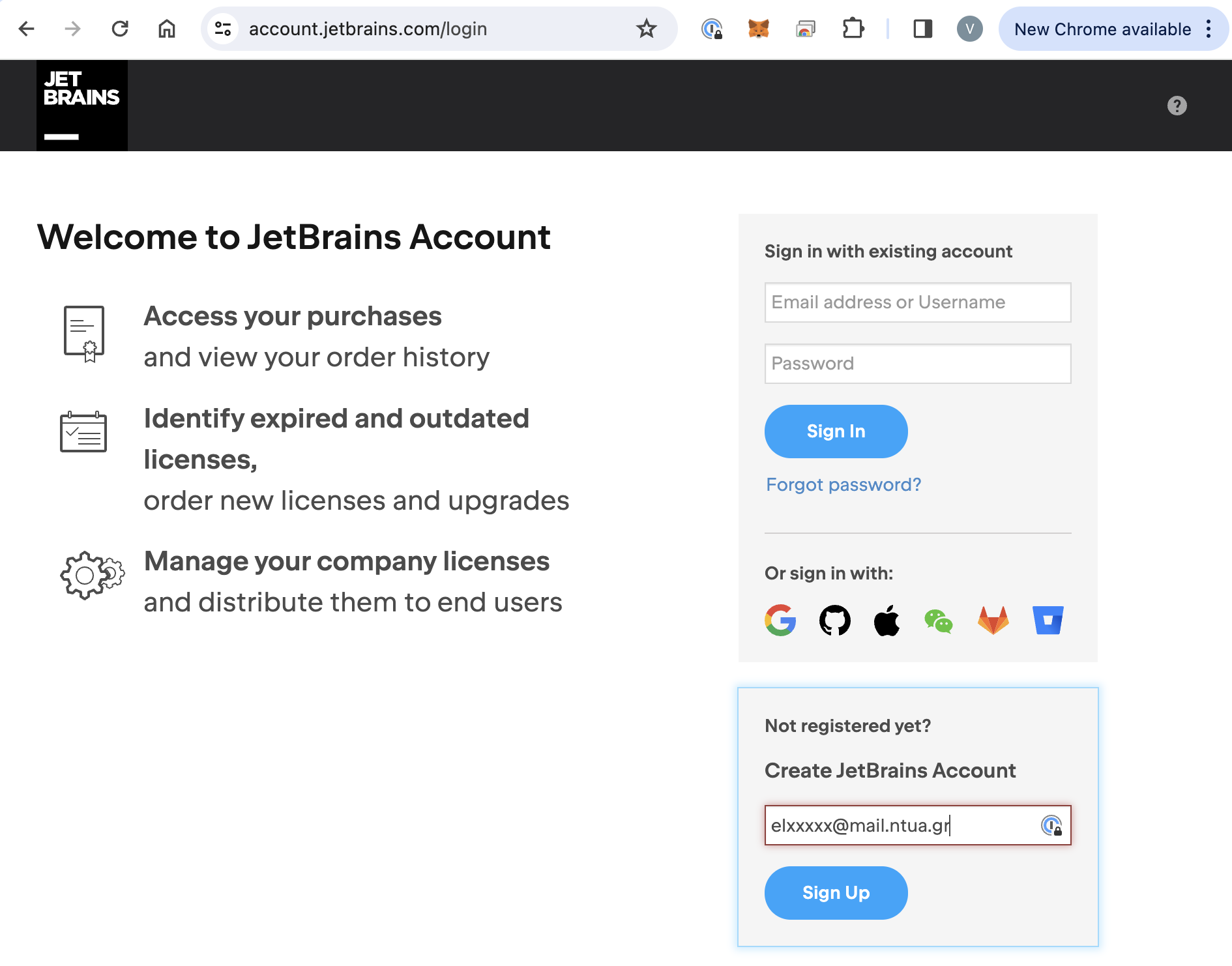Focus the Email address or Username field
Viewport: 1232px width, 966px height.
click(x=918, y=302)
